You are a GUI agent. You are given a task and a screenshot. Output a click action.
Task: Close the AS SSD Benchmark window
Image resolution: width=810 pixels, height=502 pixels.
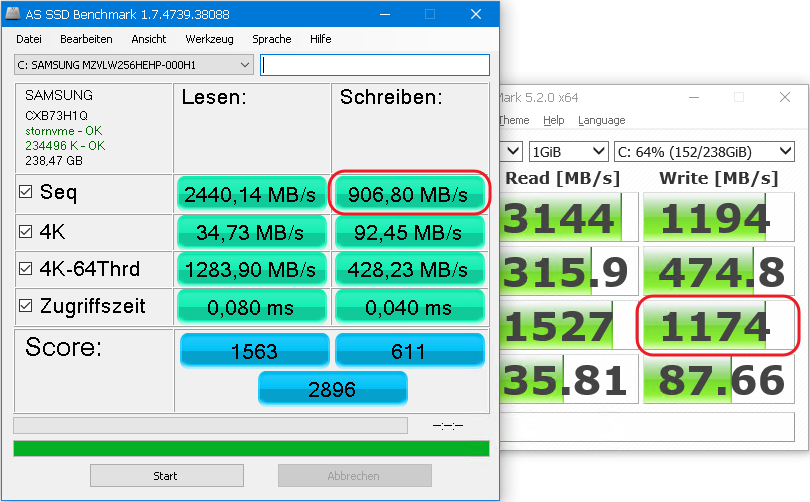(476, 14)
